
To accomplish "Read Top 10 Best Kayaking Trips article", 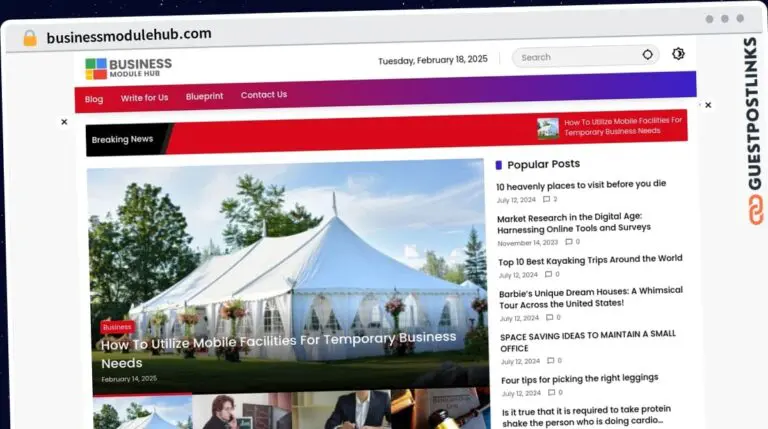I will coord(590,259).
